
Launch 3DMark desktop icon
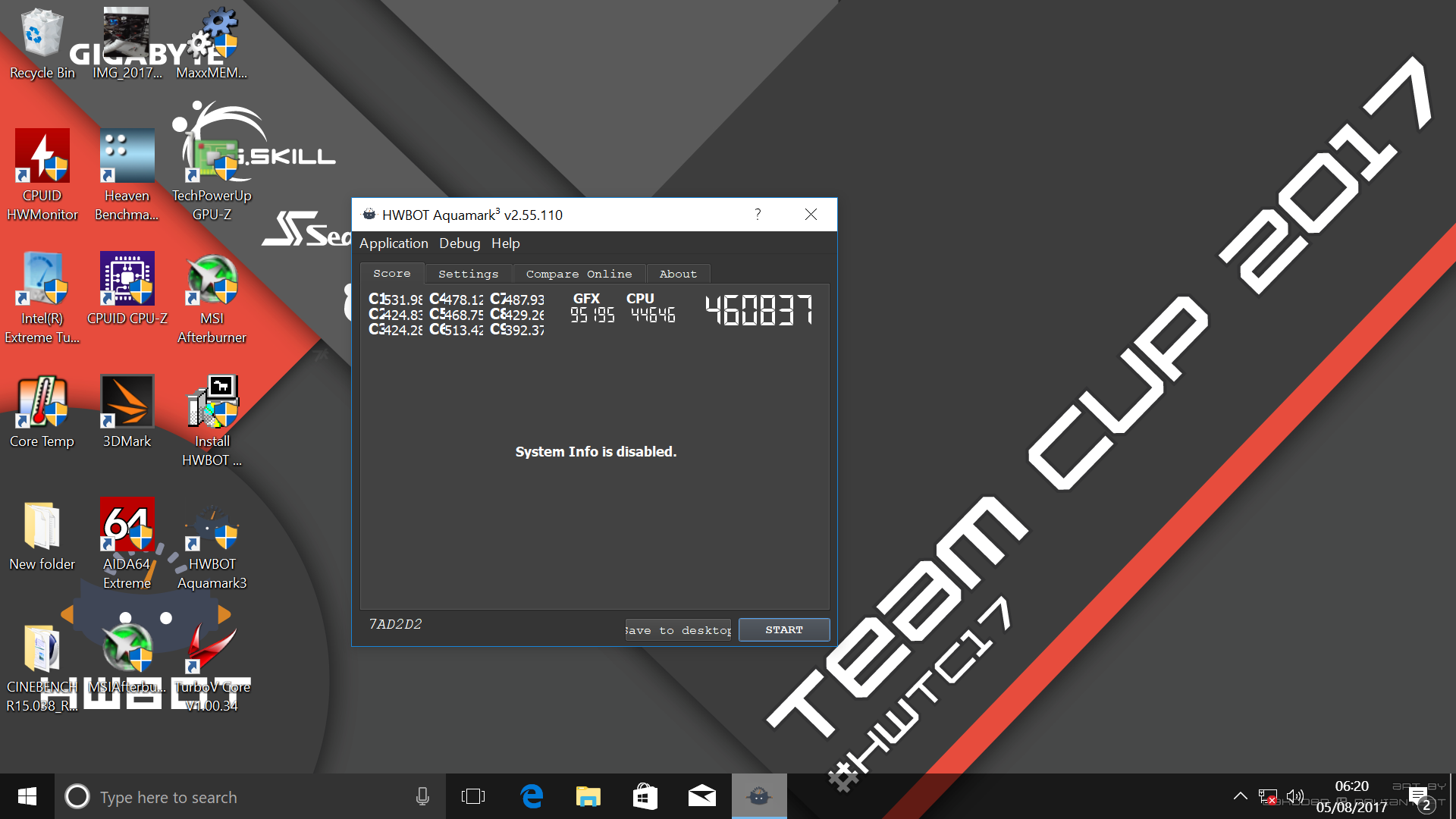[x=127, y=413]
